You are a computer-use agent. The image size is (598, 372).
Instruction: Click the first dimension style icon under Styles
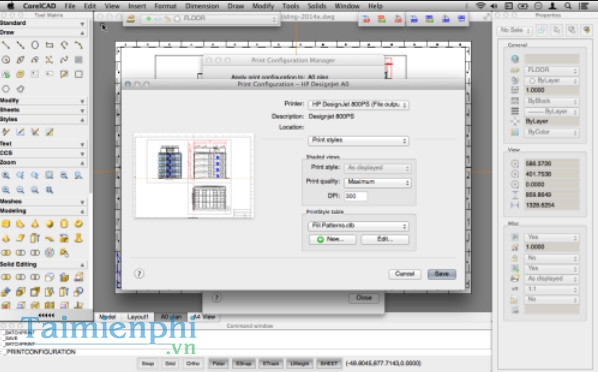[6, 132]
